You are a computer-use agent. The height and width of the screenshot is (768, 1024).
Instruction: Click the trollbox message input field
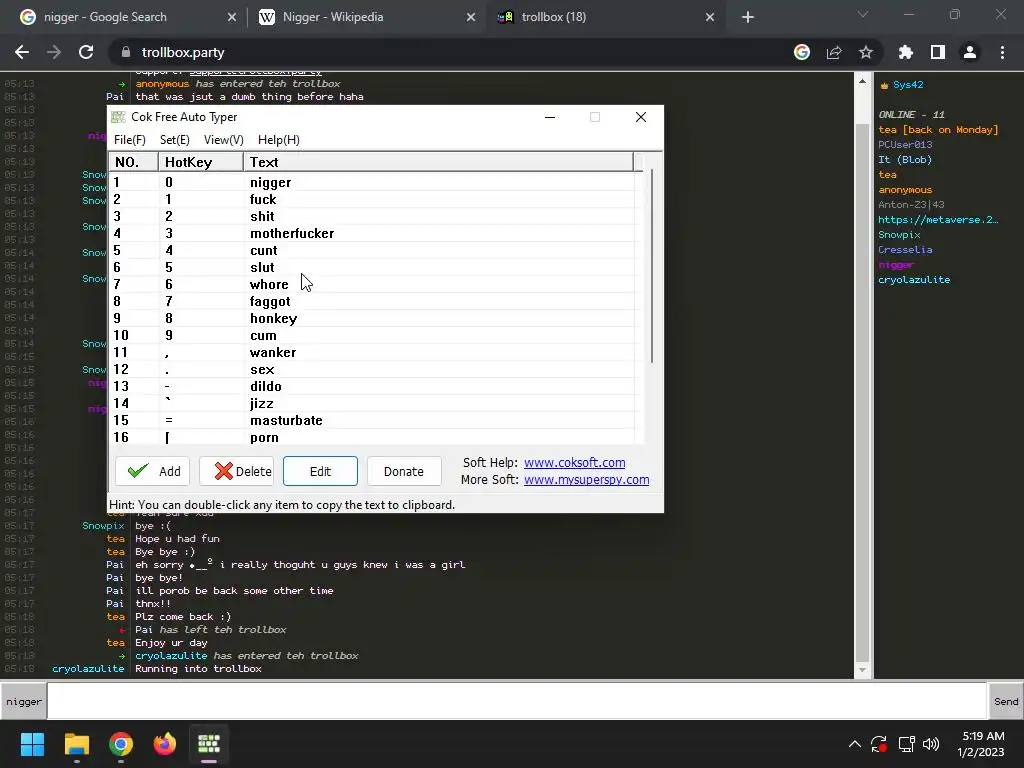coord(516,701)
